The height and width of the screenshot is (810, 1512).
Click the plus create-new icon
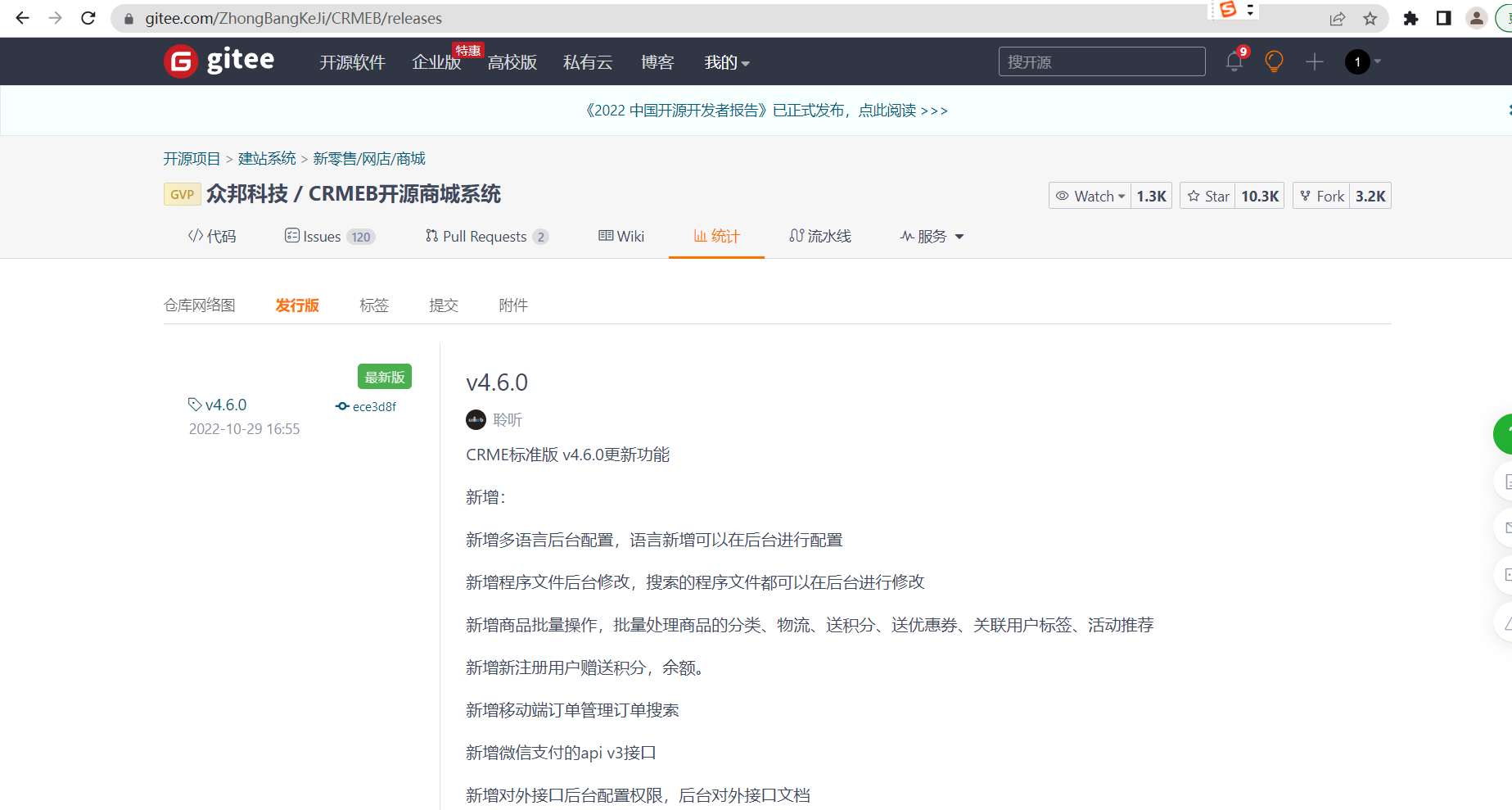[x=1315, y=61]
